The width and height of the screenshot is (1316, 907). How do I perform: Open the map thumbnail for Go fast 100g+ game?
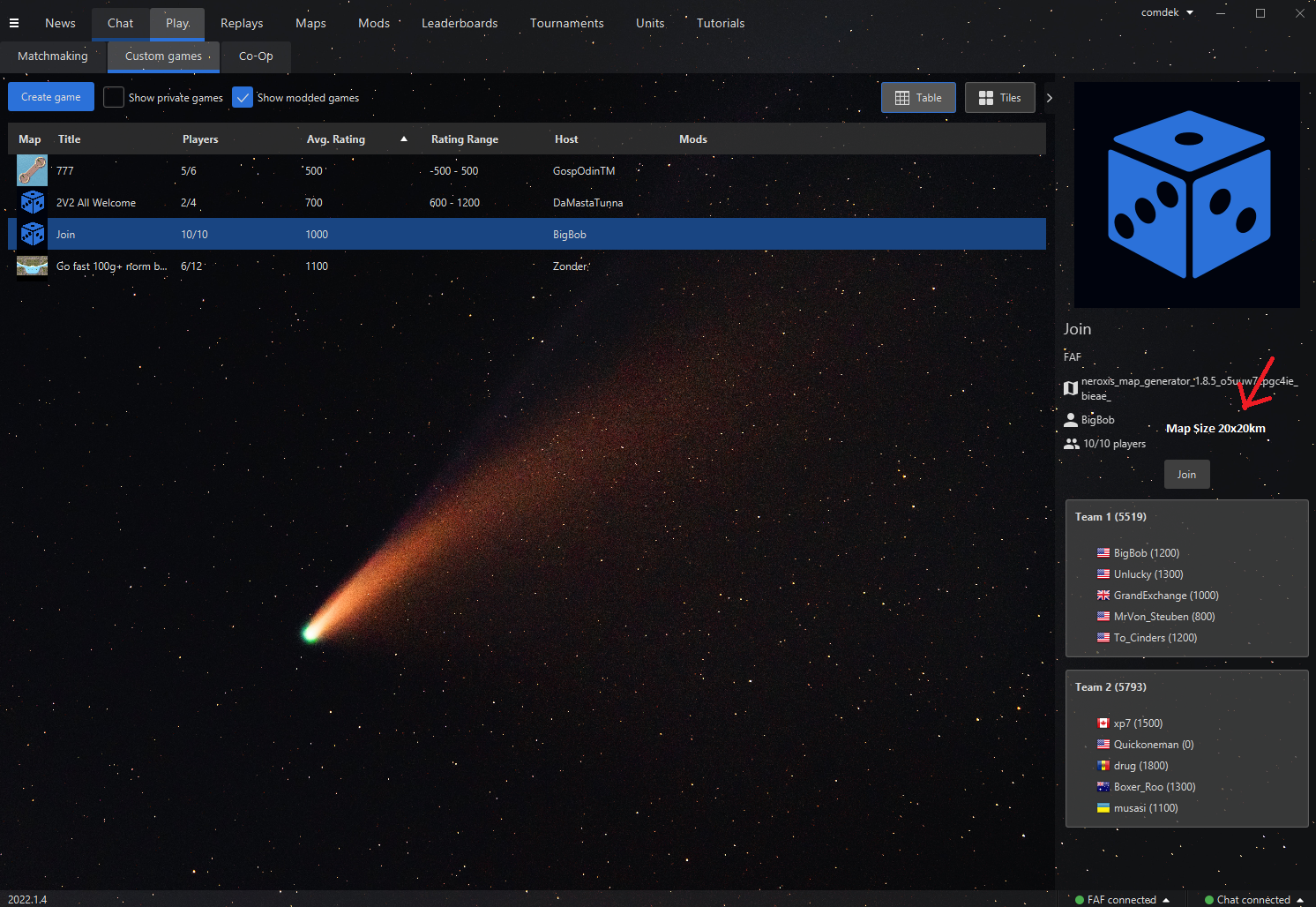[32, 266]
